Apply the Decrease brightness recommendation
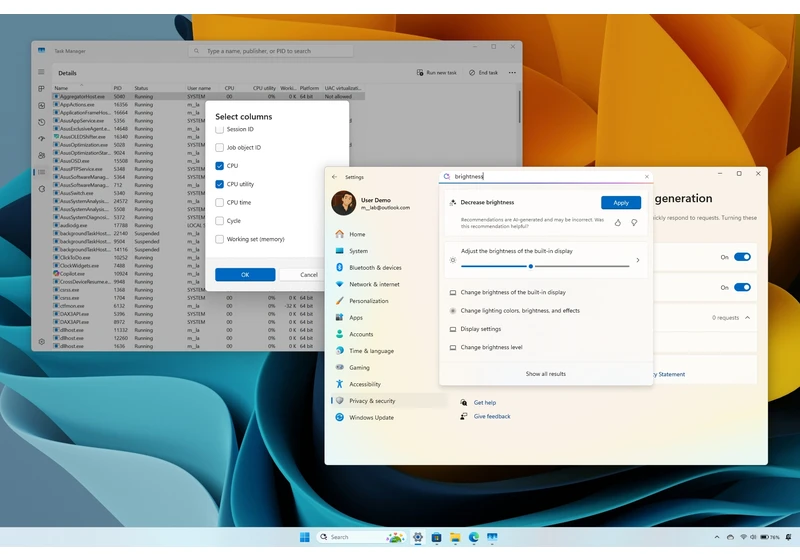The height and width of the screenshot is (560, 800). (621, 202)
